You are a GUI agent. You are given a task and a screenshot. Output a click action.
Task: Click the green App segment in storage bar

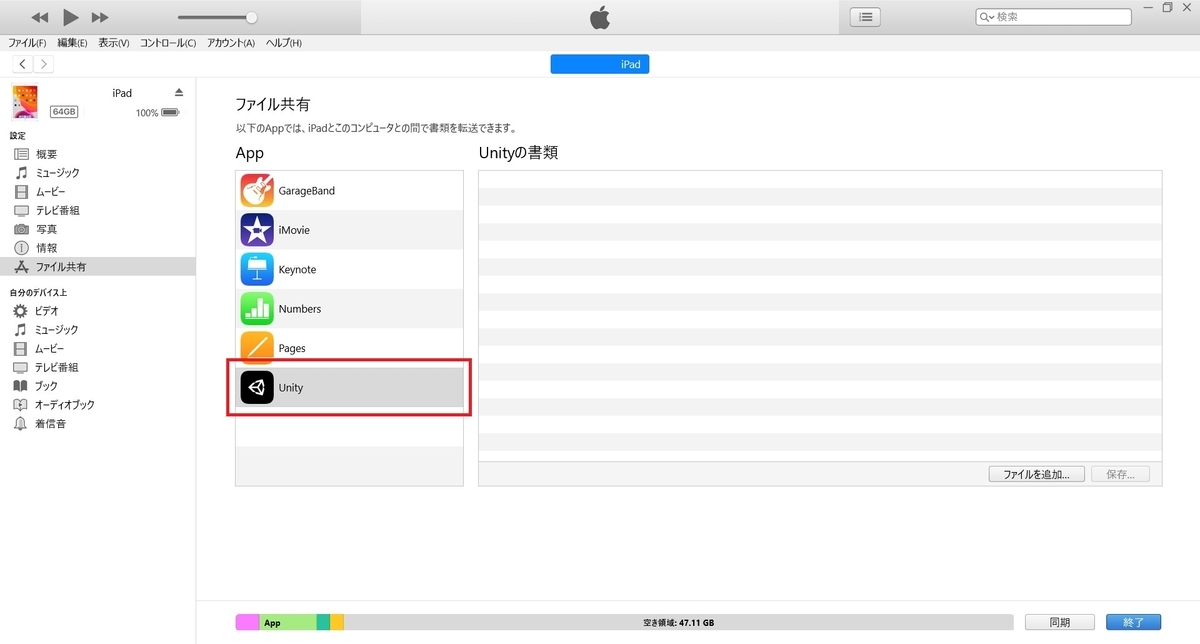click(288, 622)
